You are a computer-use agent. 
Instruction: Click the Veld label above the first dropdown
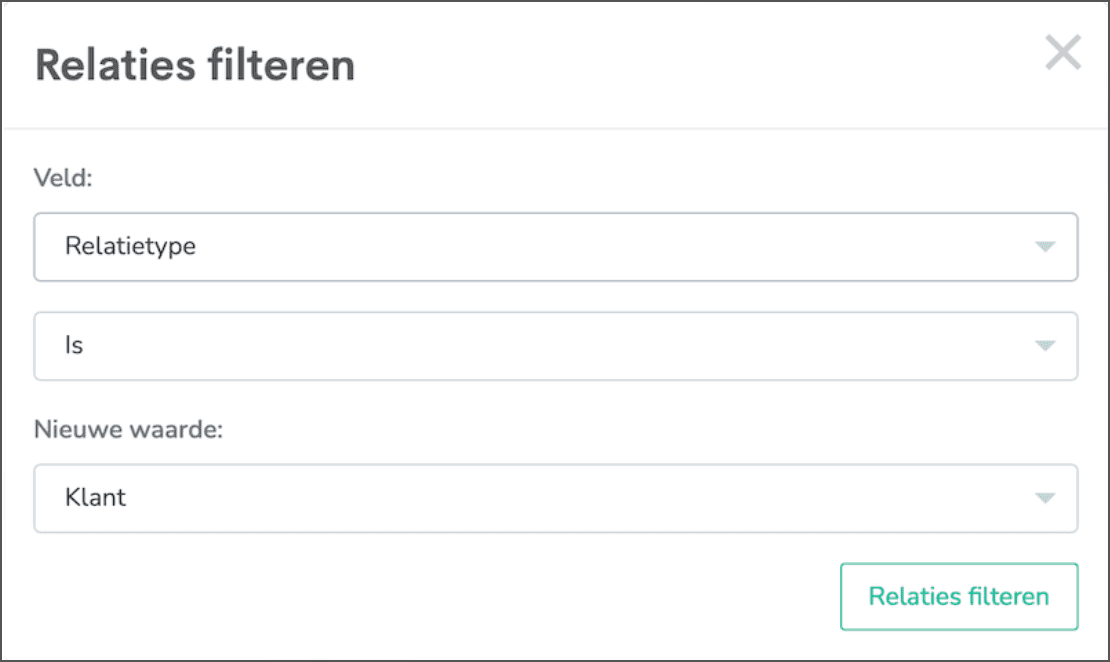pyautogui.click(x=58, y=179)
